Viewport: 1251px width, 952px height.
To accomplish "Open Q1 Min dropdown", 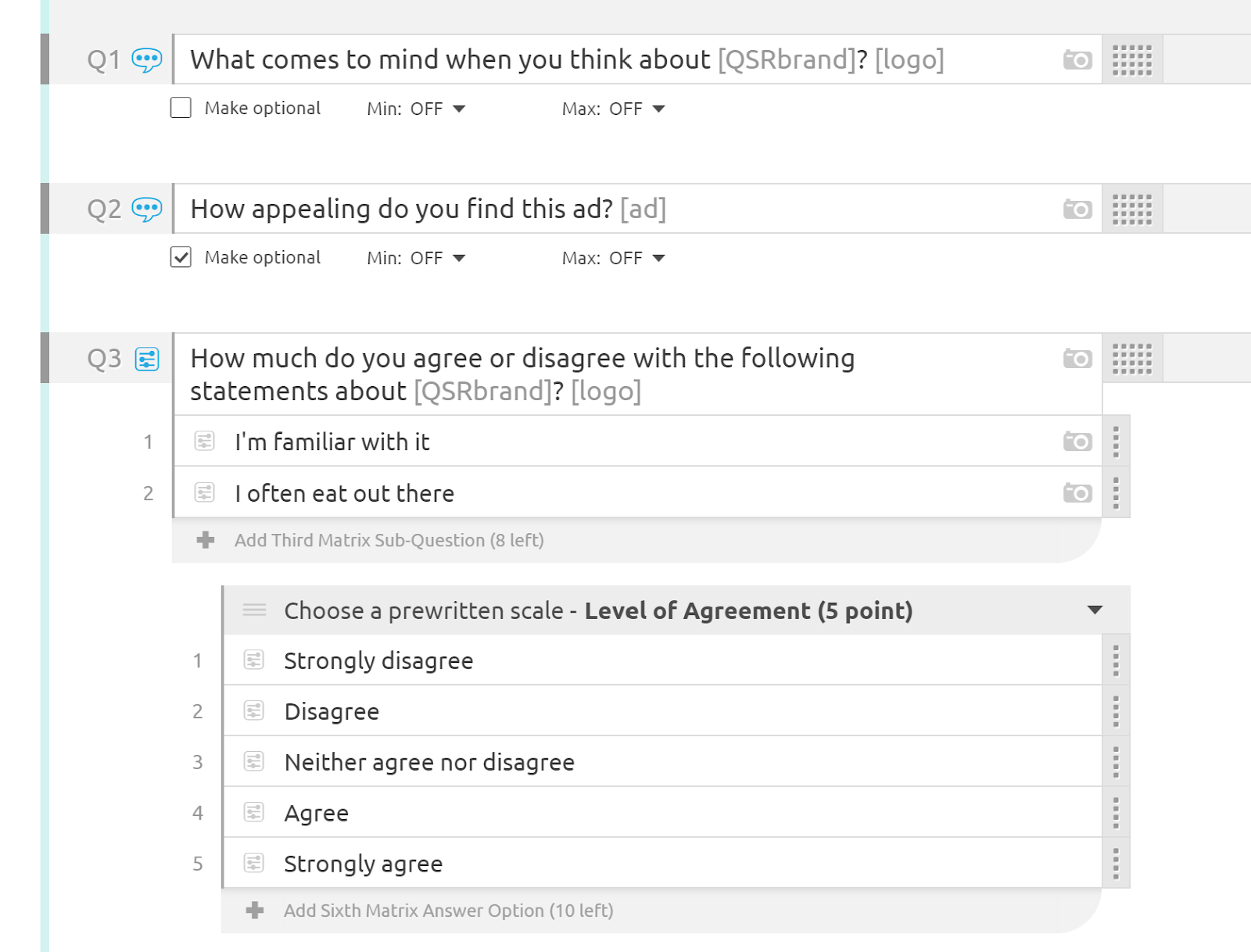I will click(416, 109).
